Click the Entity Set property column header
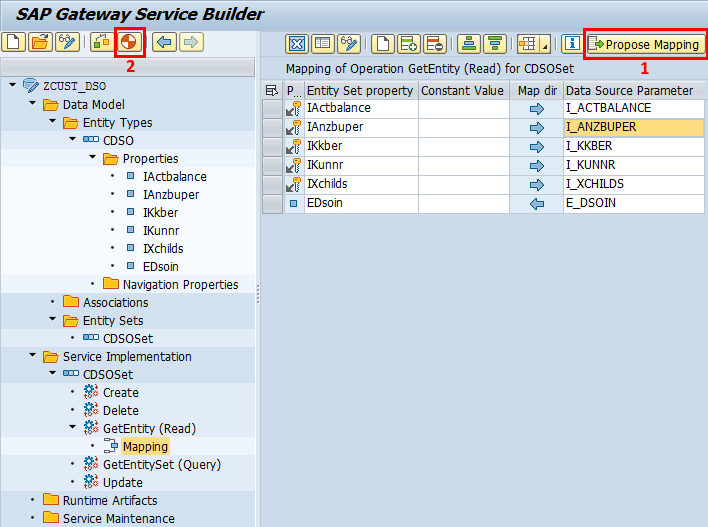 [360, 90]
